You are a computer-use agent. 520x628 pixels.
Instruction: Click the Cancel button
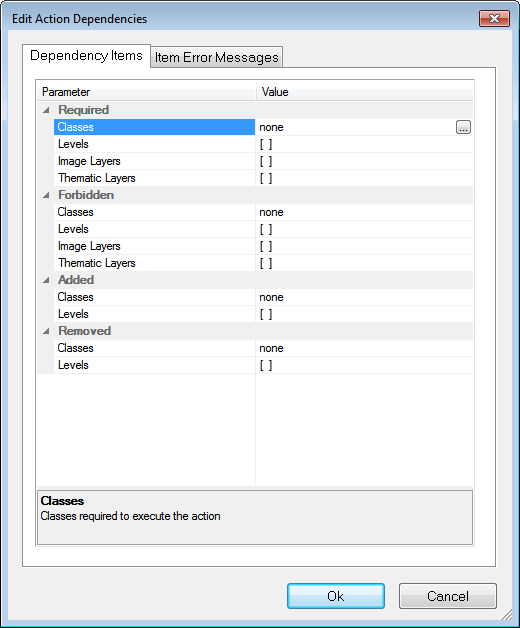(x=447, y=596)
